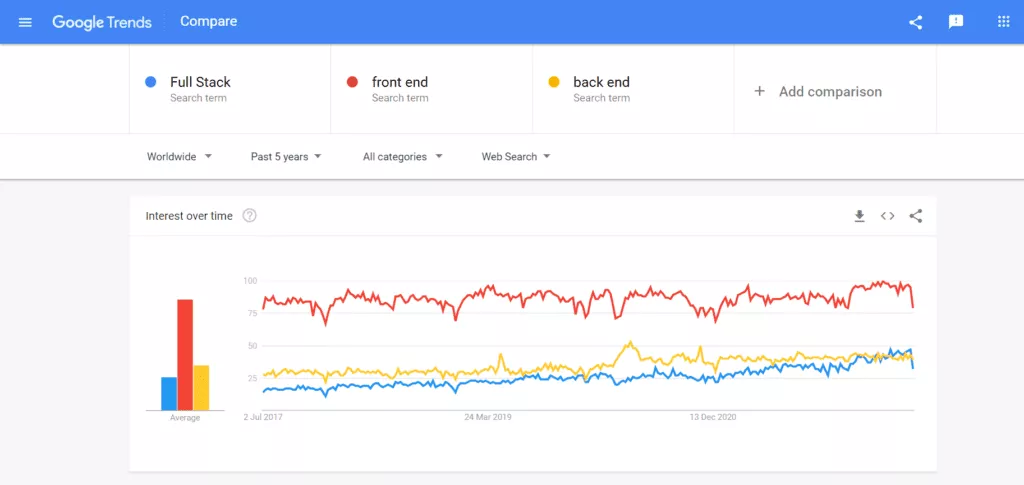
Task: Select the Compare header item
Action: [x=208, y=22]
